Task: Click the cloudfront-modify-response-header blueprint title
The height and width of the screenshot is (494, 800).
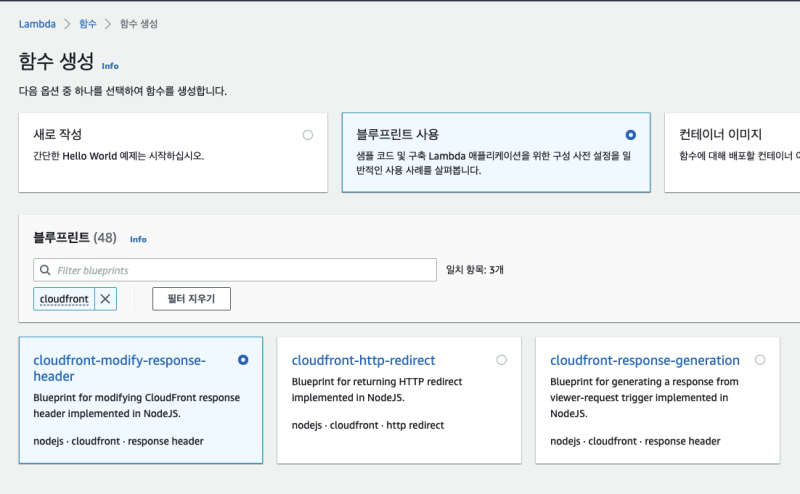Action: coord(118,368)
